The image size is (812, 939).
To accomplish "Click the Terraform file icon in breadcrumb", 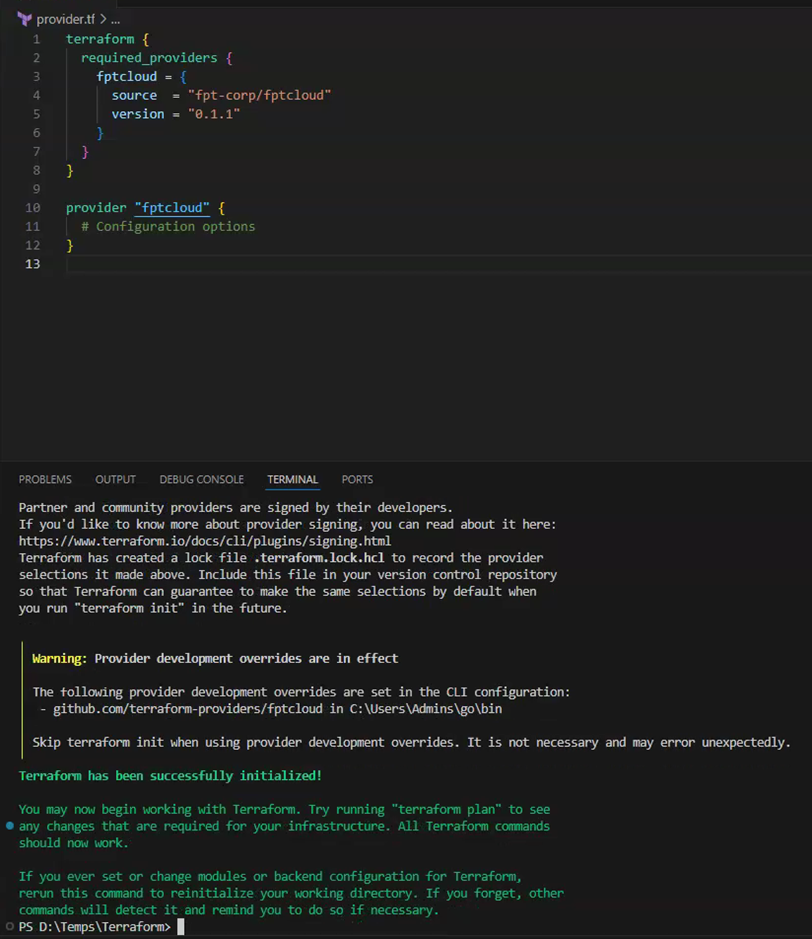I will (25, 19).
